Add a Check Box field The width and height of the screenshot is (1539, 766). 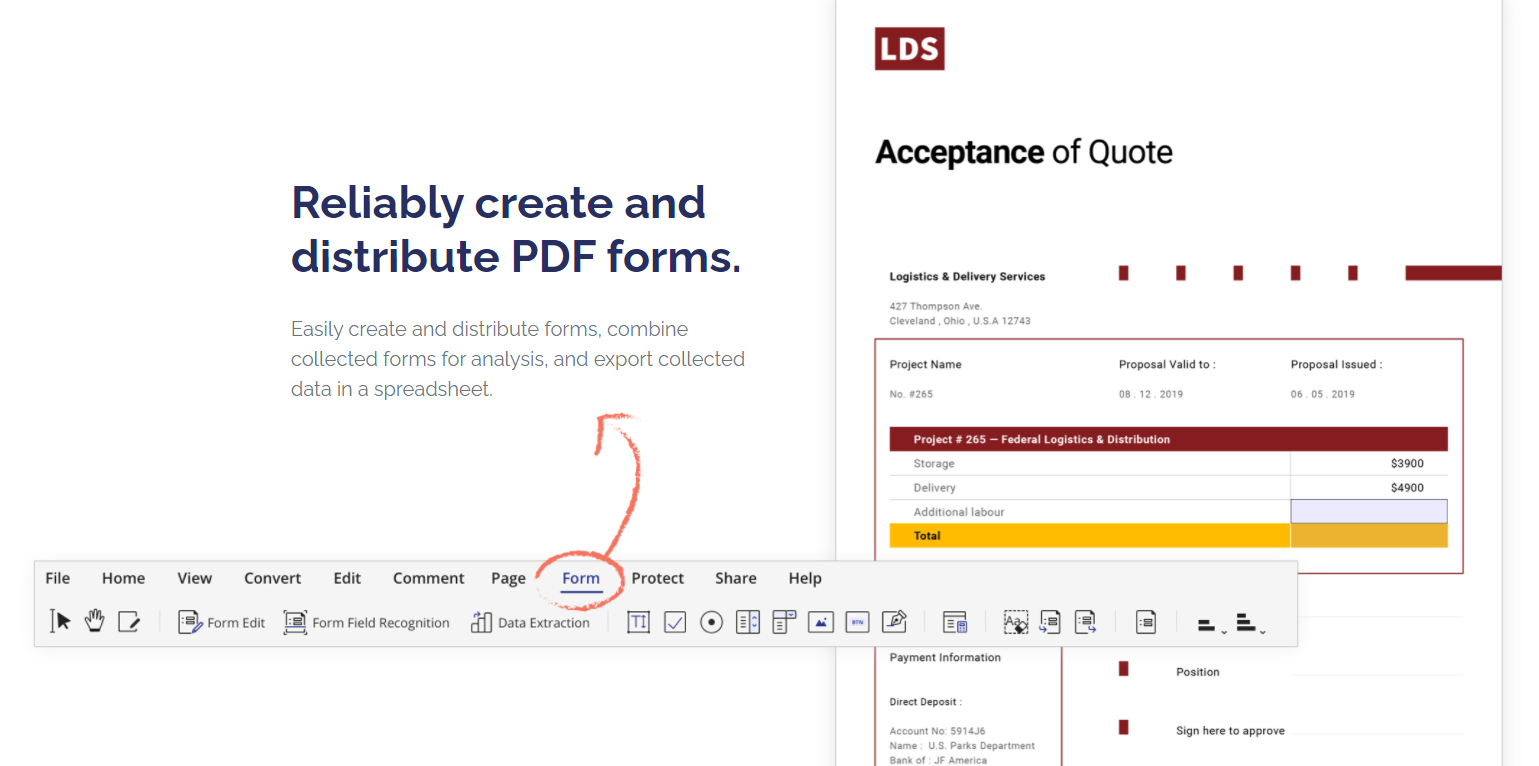(674, 622)
